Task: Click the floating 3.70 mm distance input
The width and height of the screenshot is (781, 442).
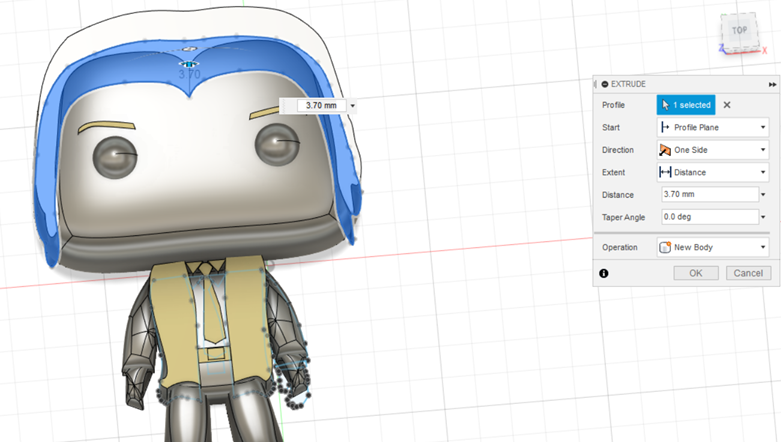Action: 321,106
